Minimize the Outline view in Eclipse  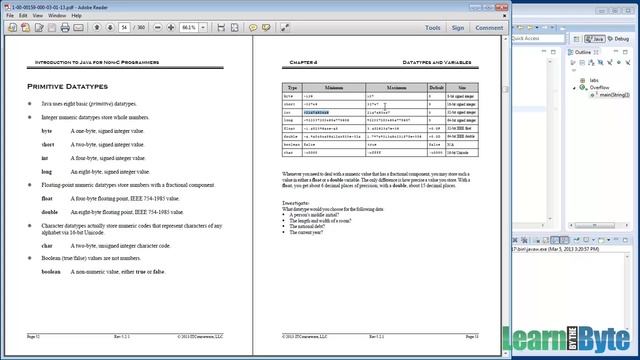pyautogui.click(x=616, y=52)
